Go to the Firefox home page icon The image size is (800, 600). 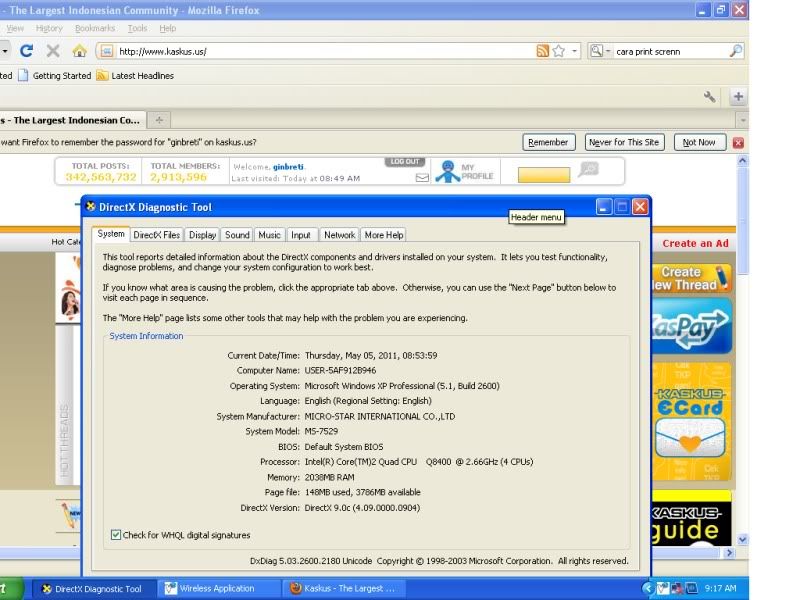79,51
